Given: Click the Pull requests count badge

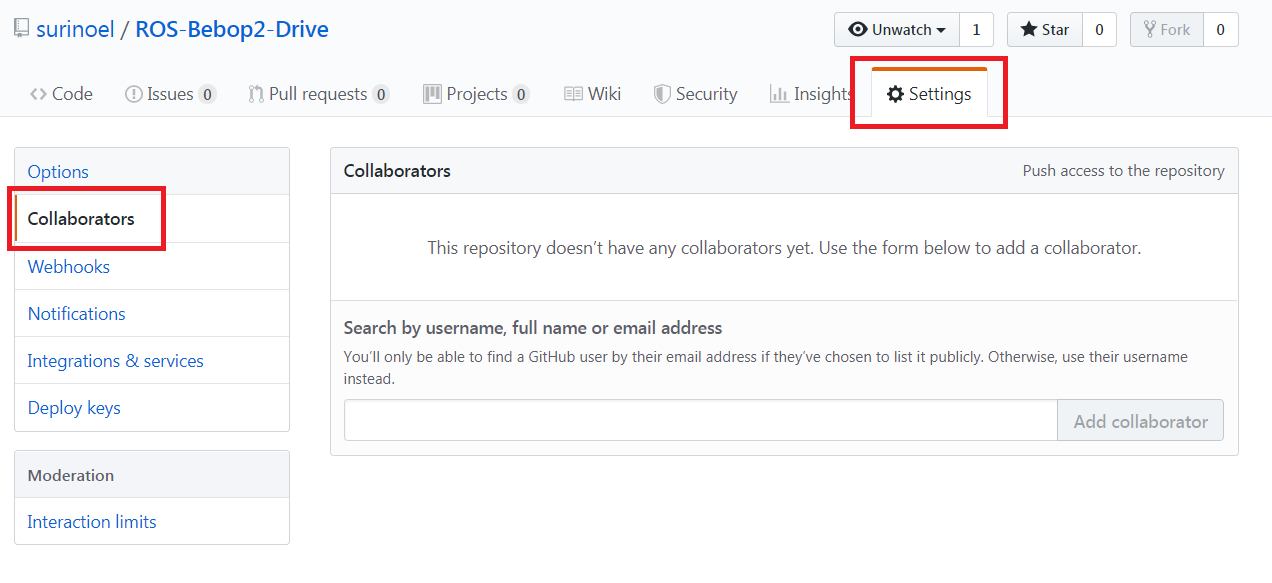Looking at the screenshot, I should [381, 95].
